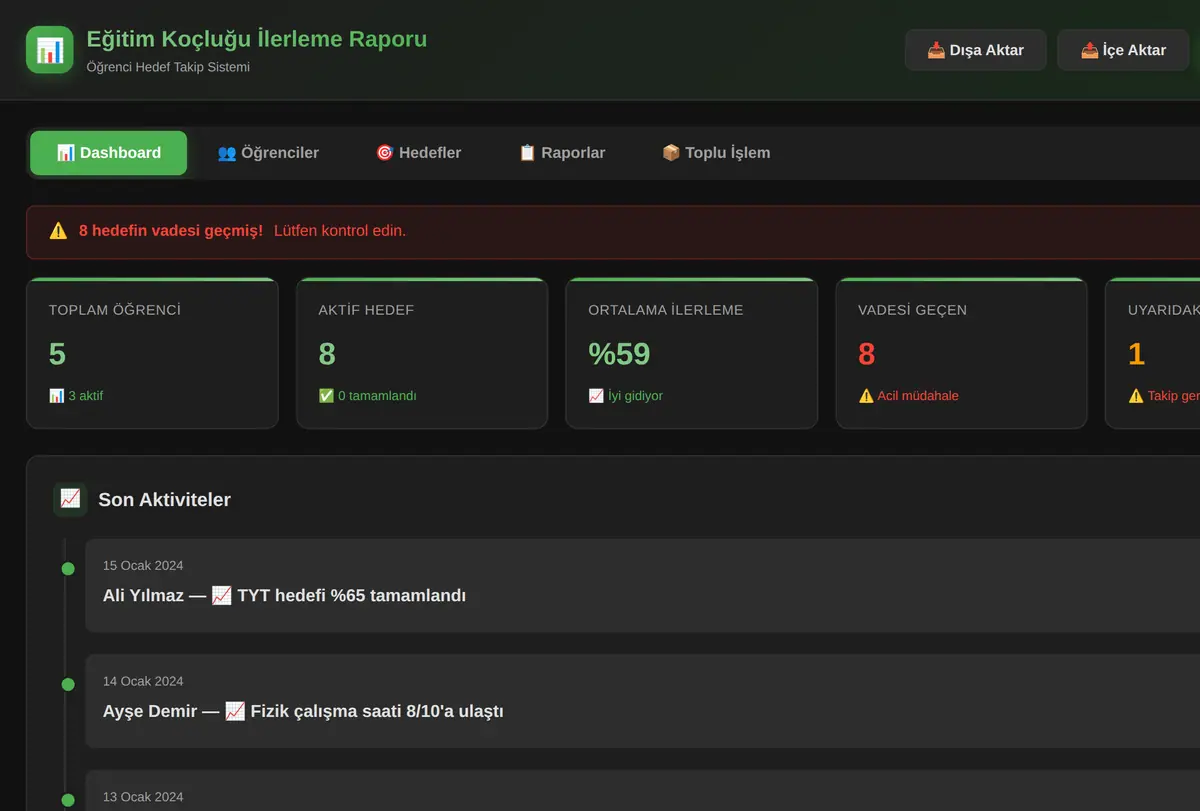Click the Vadesi Geçen value 8

[867, 354]
